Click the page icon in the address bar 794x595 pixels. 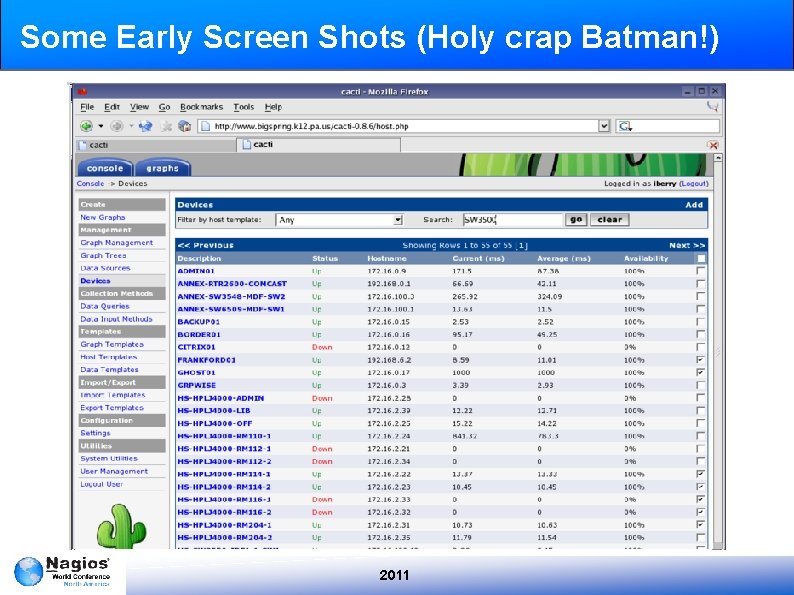coord(205,126)
